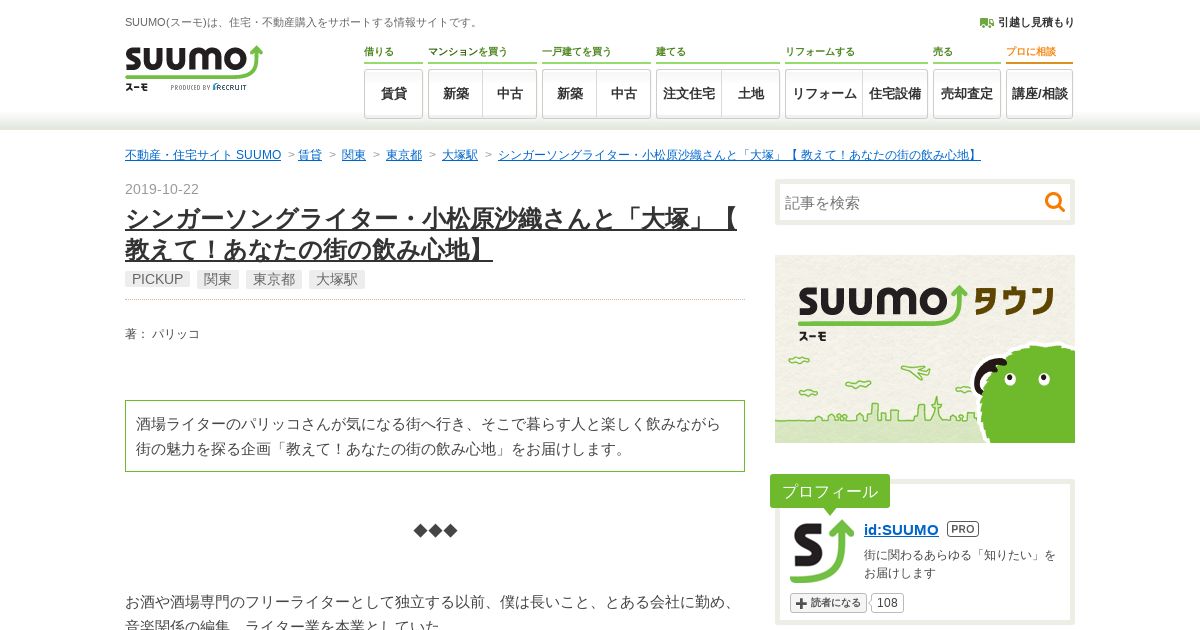Open the 売却査定 menu item

point(967,94)
